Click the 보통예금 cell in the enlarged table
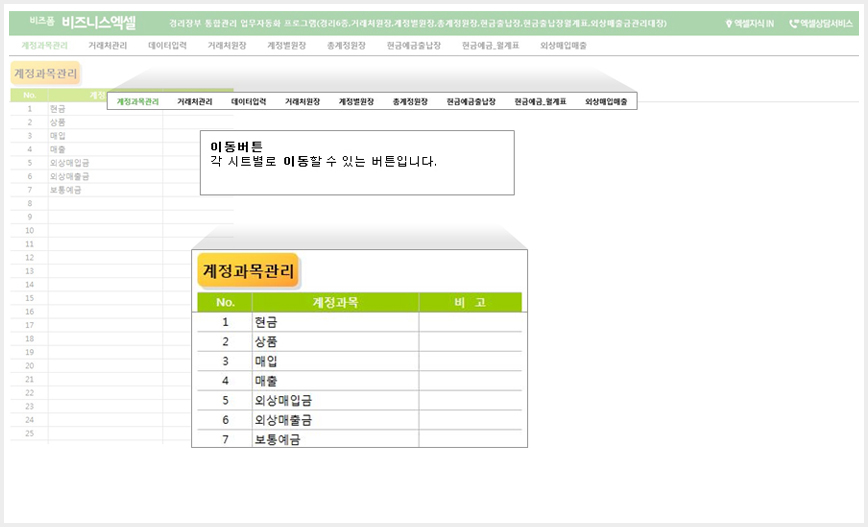868x527 pixels. click(x=335, y=439)
